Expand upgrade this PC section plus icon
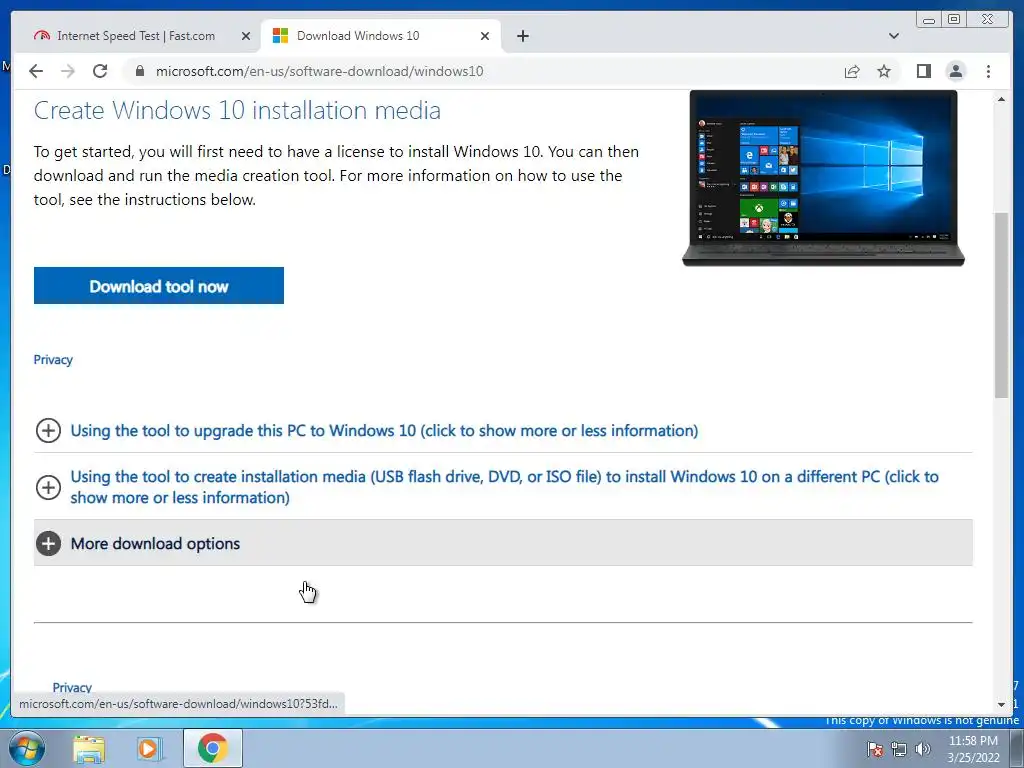 click(48, 430)
